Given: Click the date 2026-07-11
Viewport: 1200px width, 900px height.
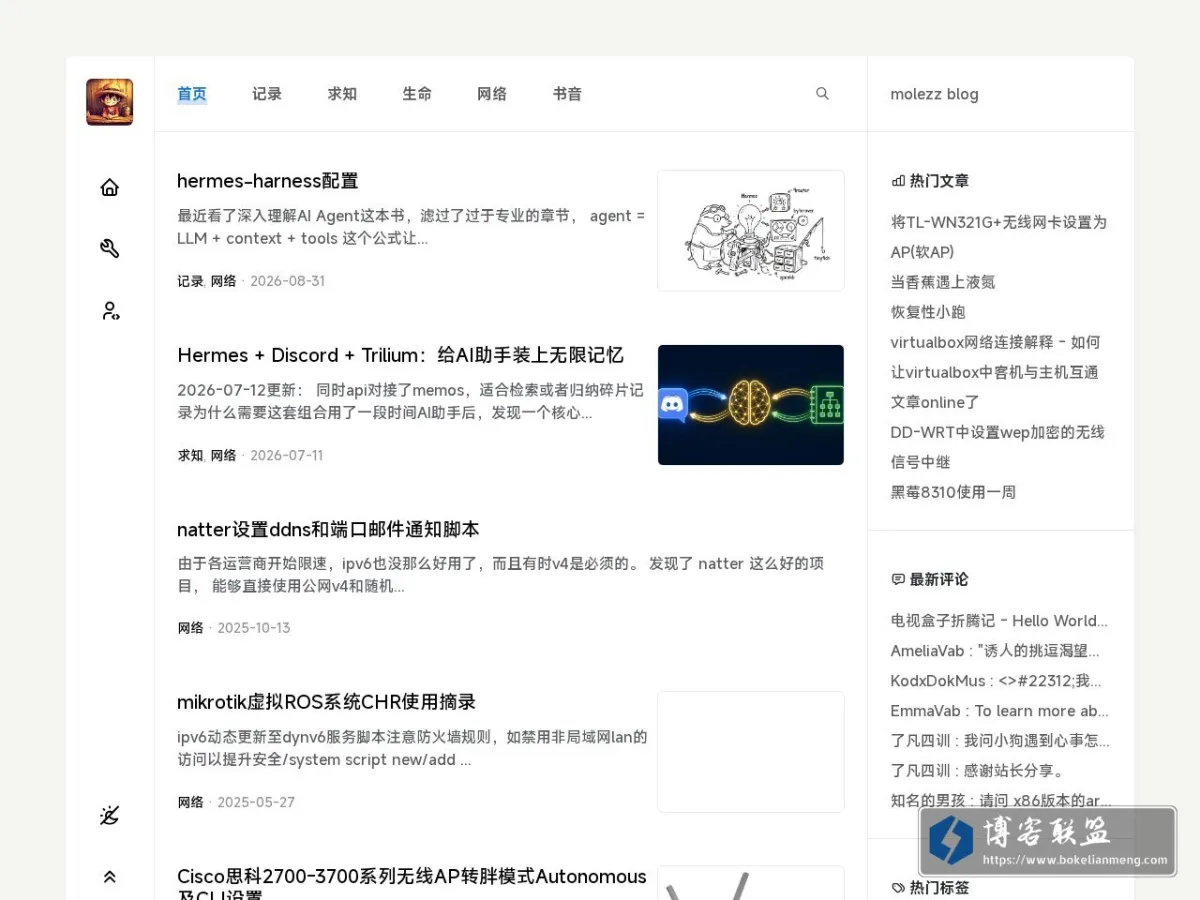Looking at the screenshot, I should (x=286, y=455).
